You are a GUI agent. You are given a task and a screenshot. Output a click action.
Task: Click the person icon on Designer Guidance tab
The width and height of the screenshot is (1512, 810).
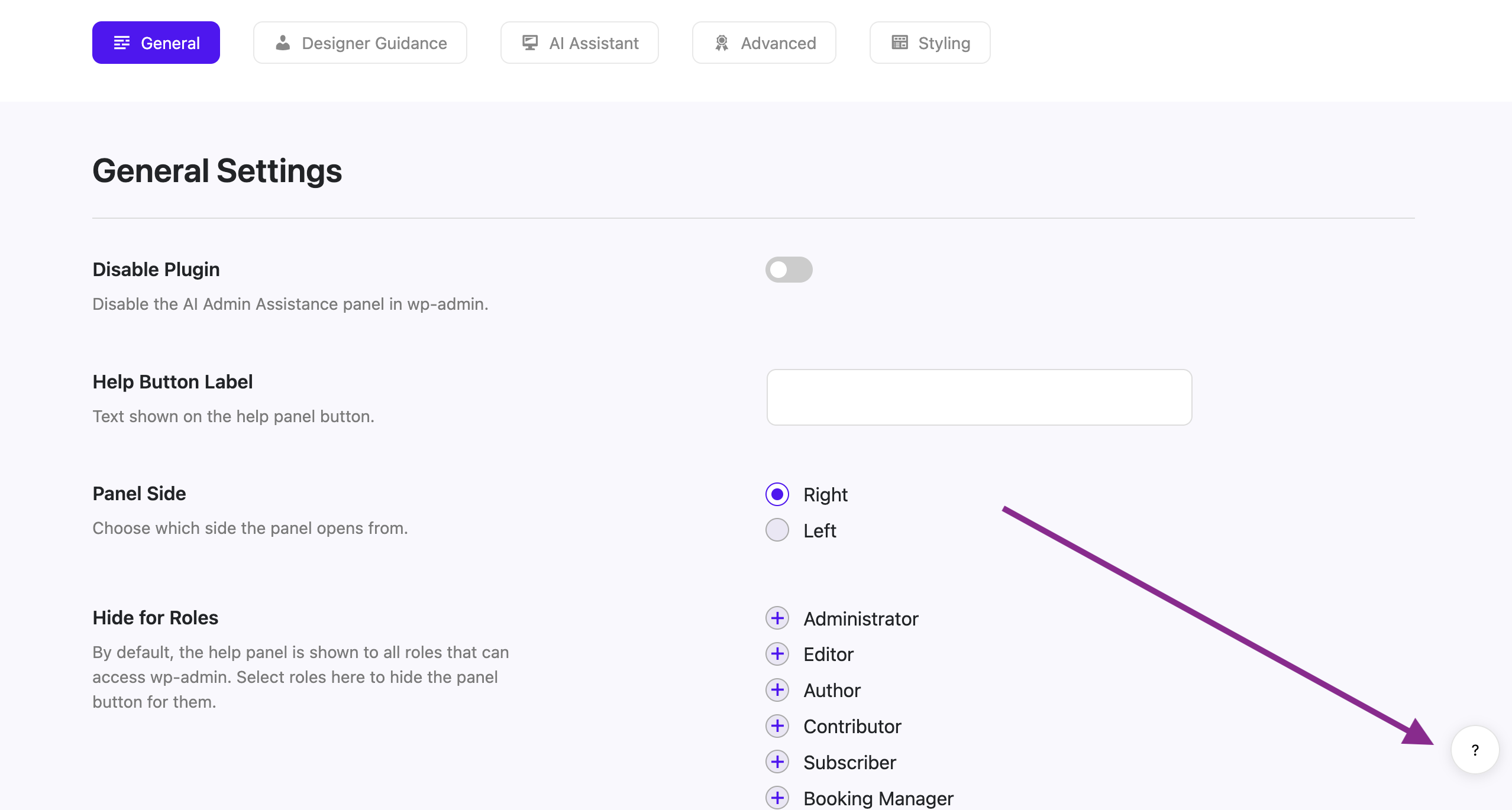[283, 42]
